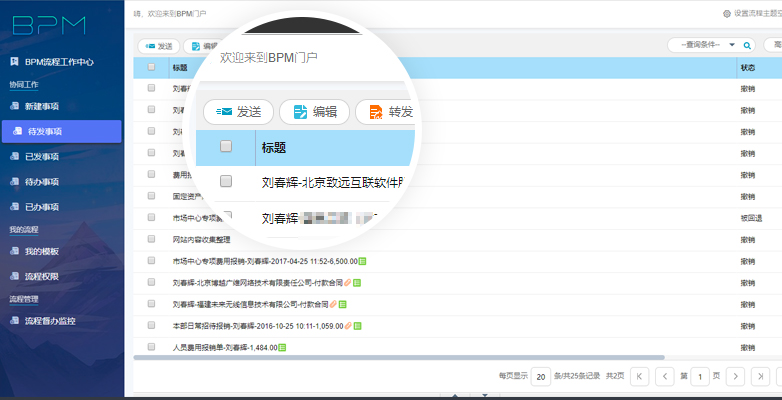Screen dimensions: 782x400
Task: Go to the next page of records
Action: point(735,376)
